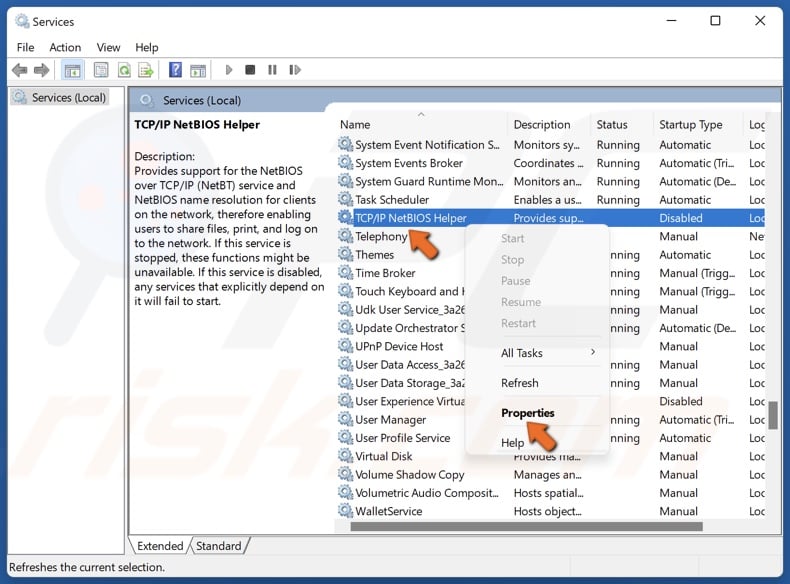Click the Stop Service square icon
The width and height of the screenshot is (790, 584).
click(250, 70)
